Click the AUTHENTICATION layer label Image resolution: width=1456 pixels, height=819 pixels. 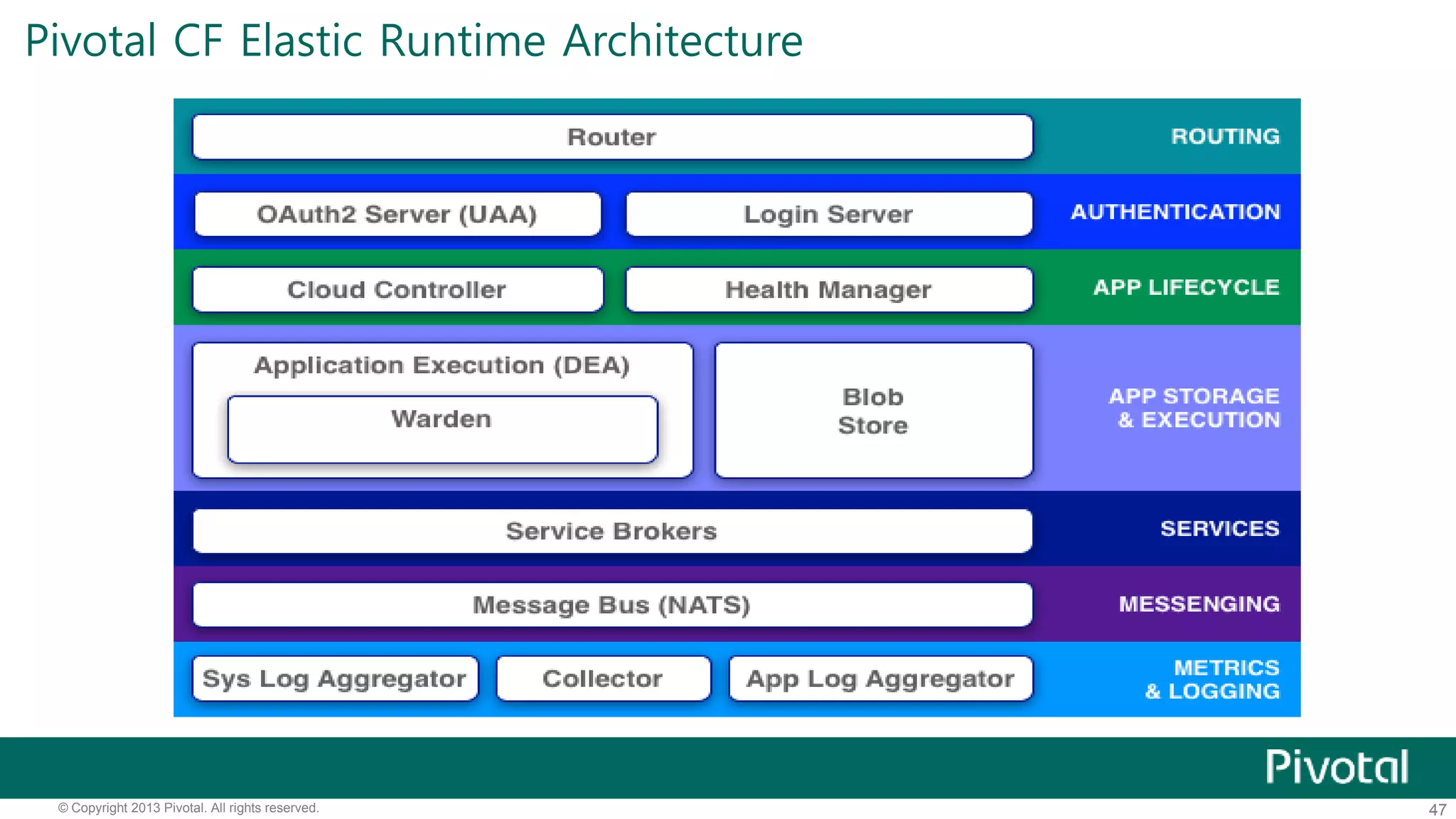1175,212
